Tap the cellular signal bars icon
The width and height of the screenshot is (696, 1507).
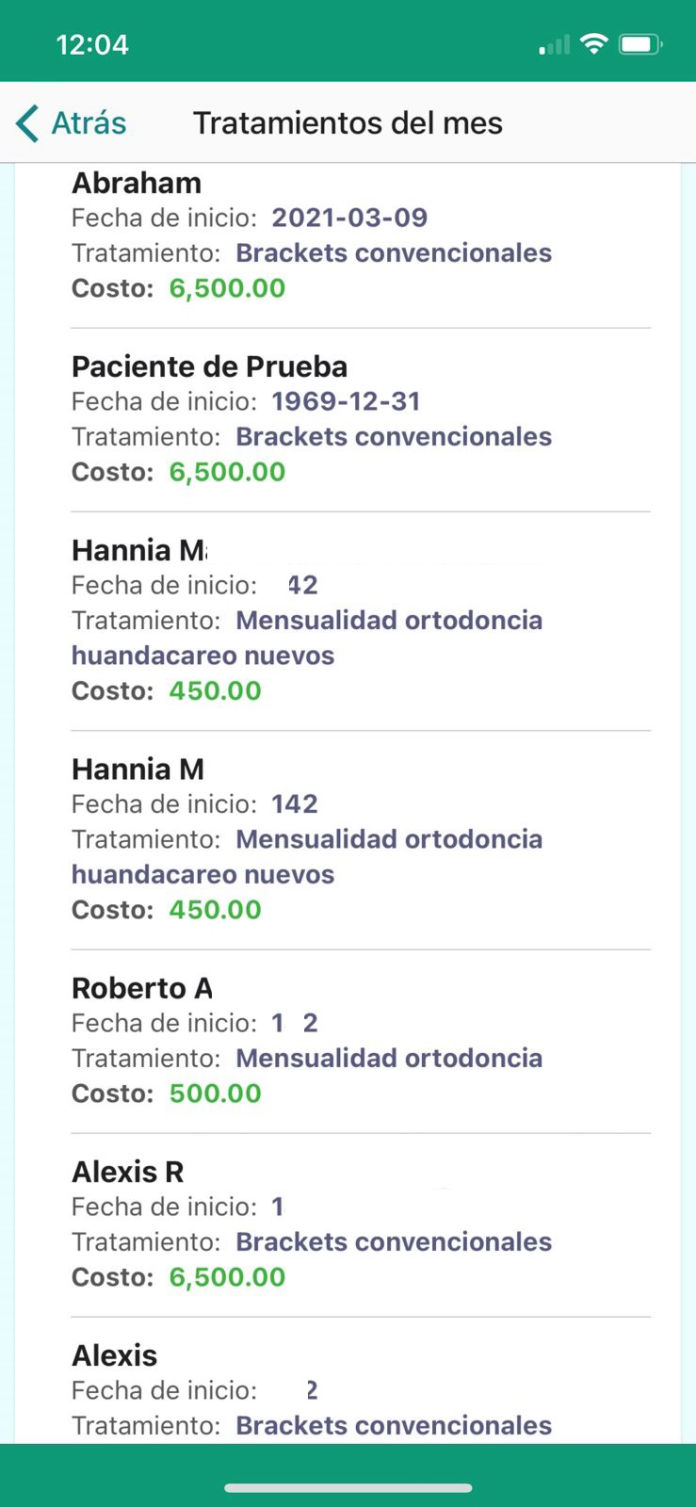coord(553,46)
